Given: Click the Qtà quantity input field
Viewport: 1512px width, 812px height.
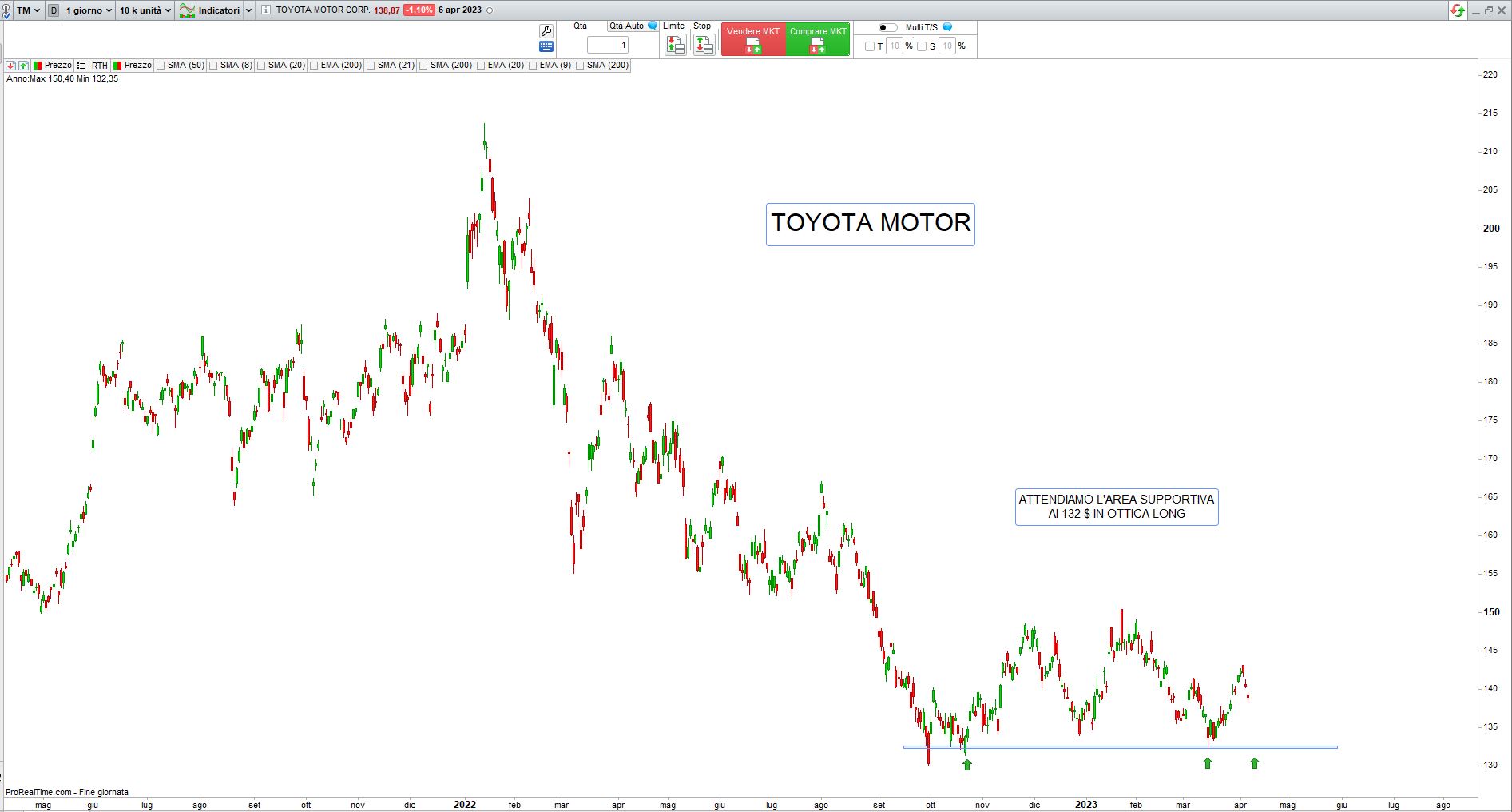Looking at the screenshot, I should tap(608, 45).
